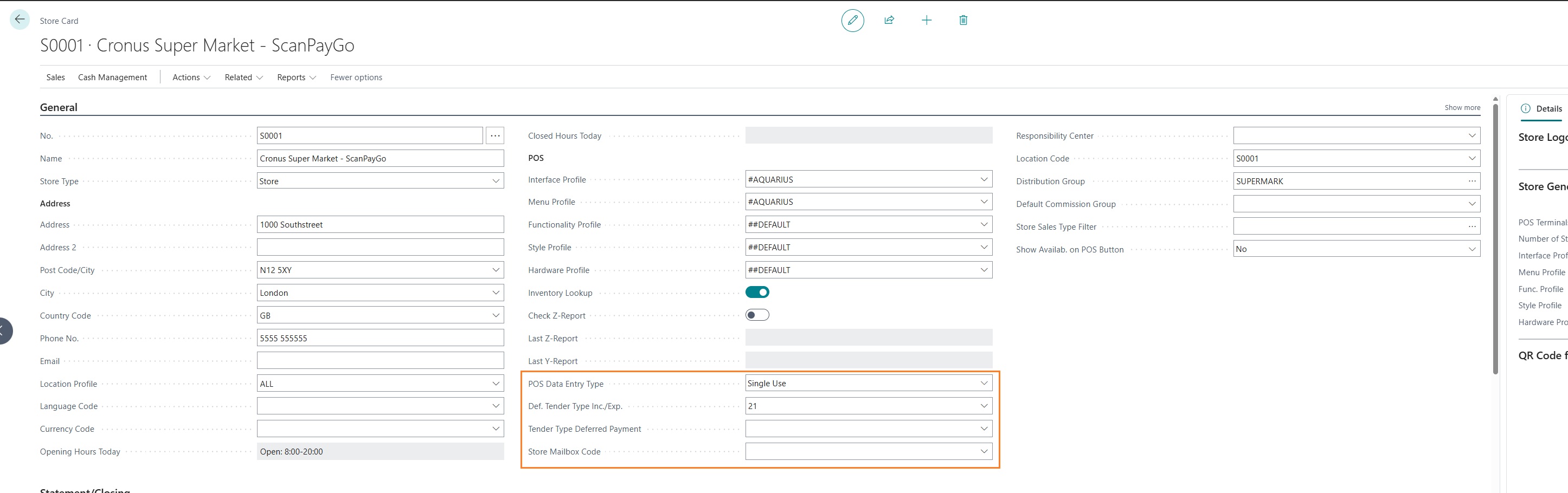Screen dimensions: 1568x493
Task: Expand Menu Profile dropdown
Action: point(984,202)
